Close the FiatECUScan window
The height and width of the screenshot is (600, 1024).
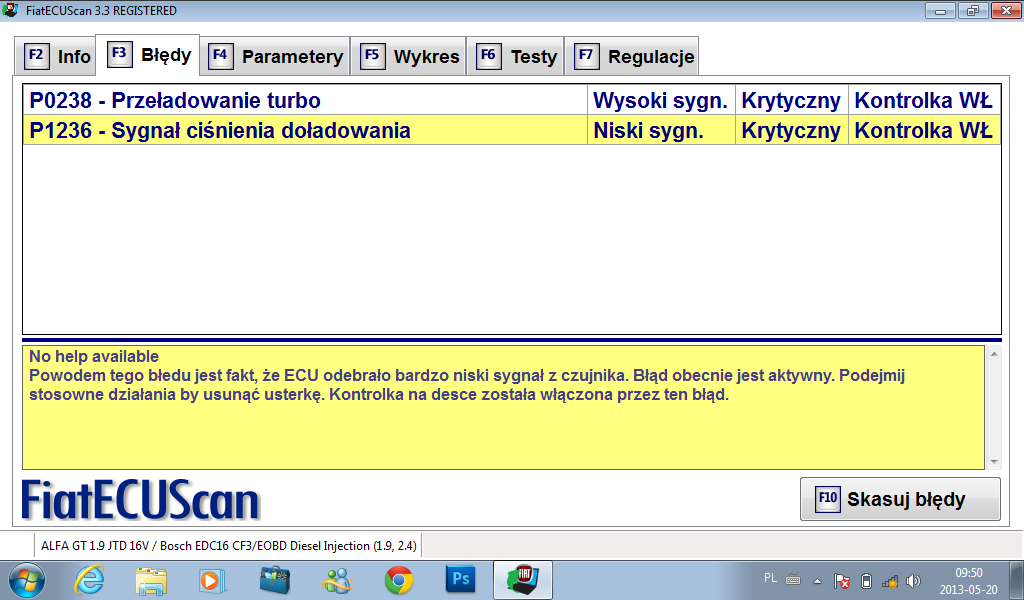click(1006, 10)
